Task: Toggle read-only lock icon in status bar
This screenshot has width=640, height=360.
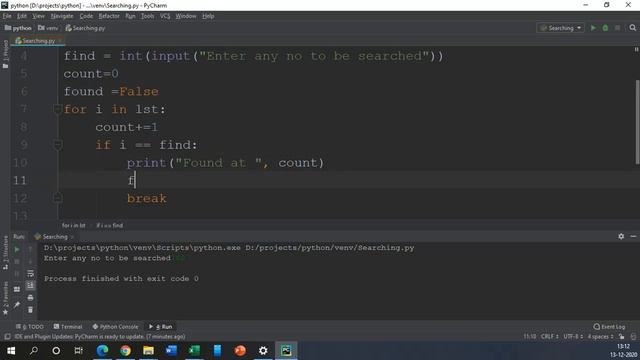Action: (621, 337)
